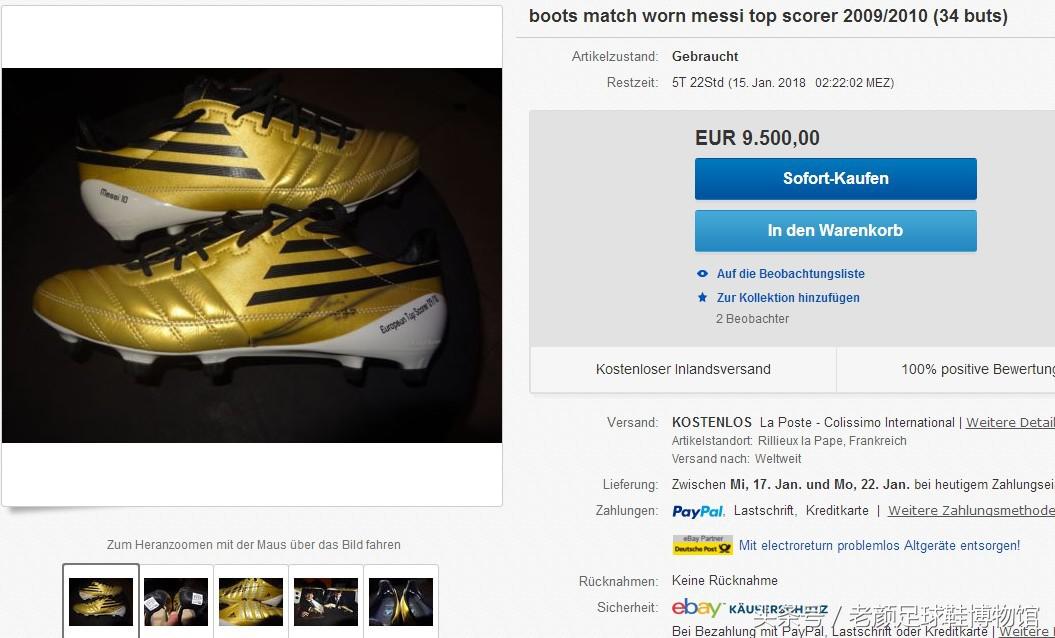
Task: Select third thumbnail of gold boot
Action: [x=251, y=601]
